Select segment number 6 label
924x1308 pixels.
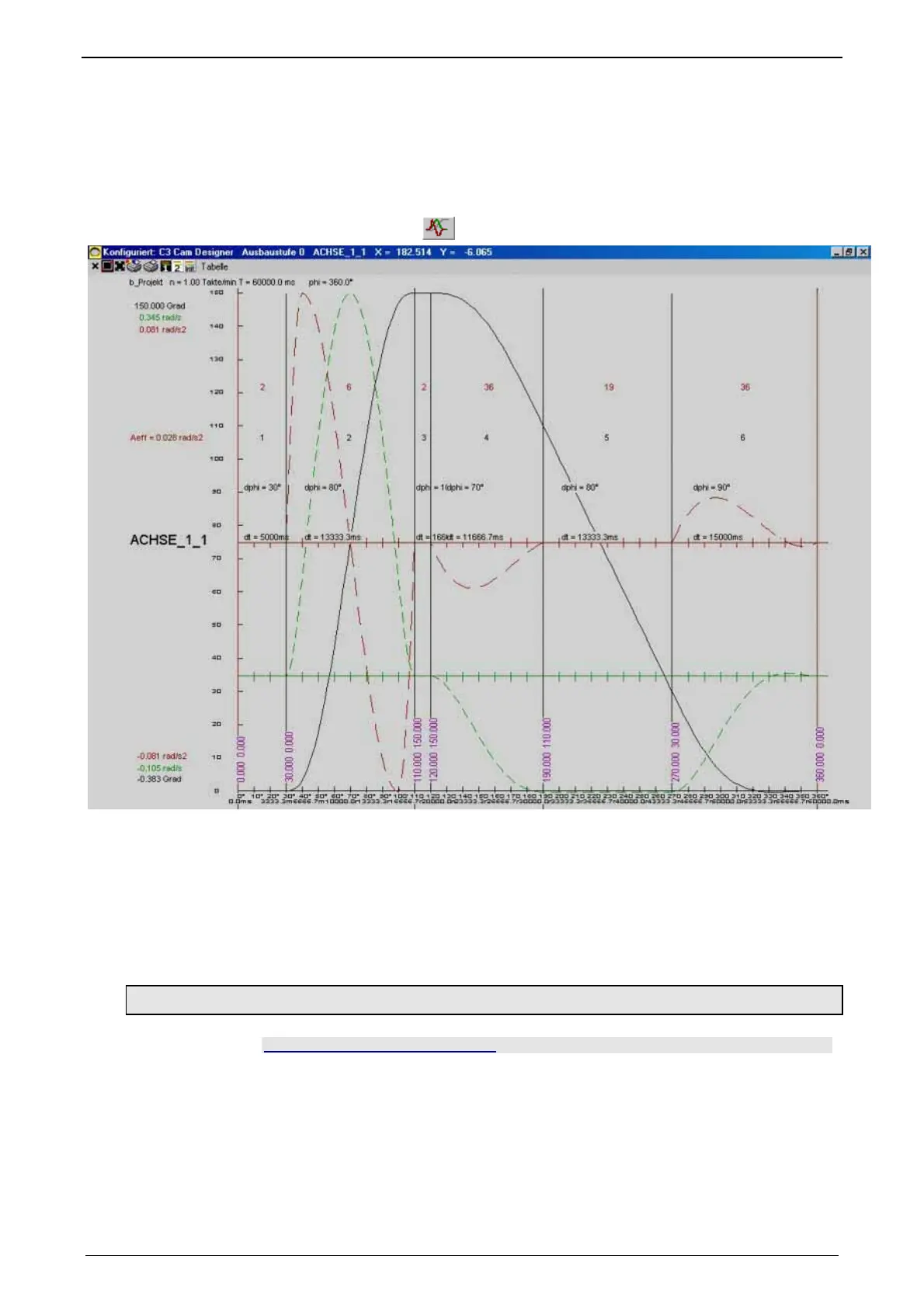tap(742, 438)
